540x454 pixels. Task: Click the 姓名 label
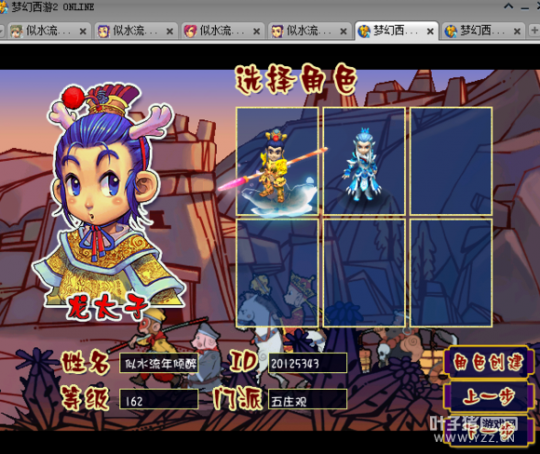coord(85,362)
